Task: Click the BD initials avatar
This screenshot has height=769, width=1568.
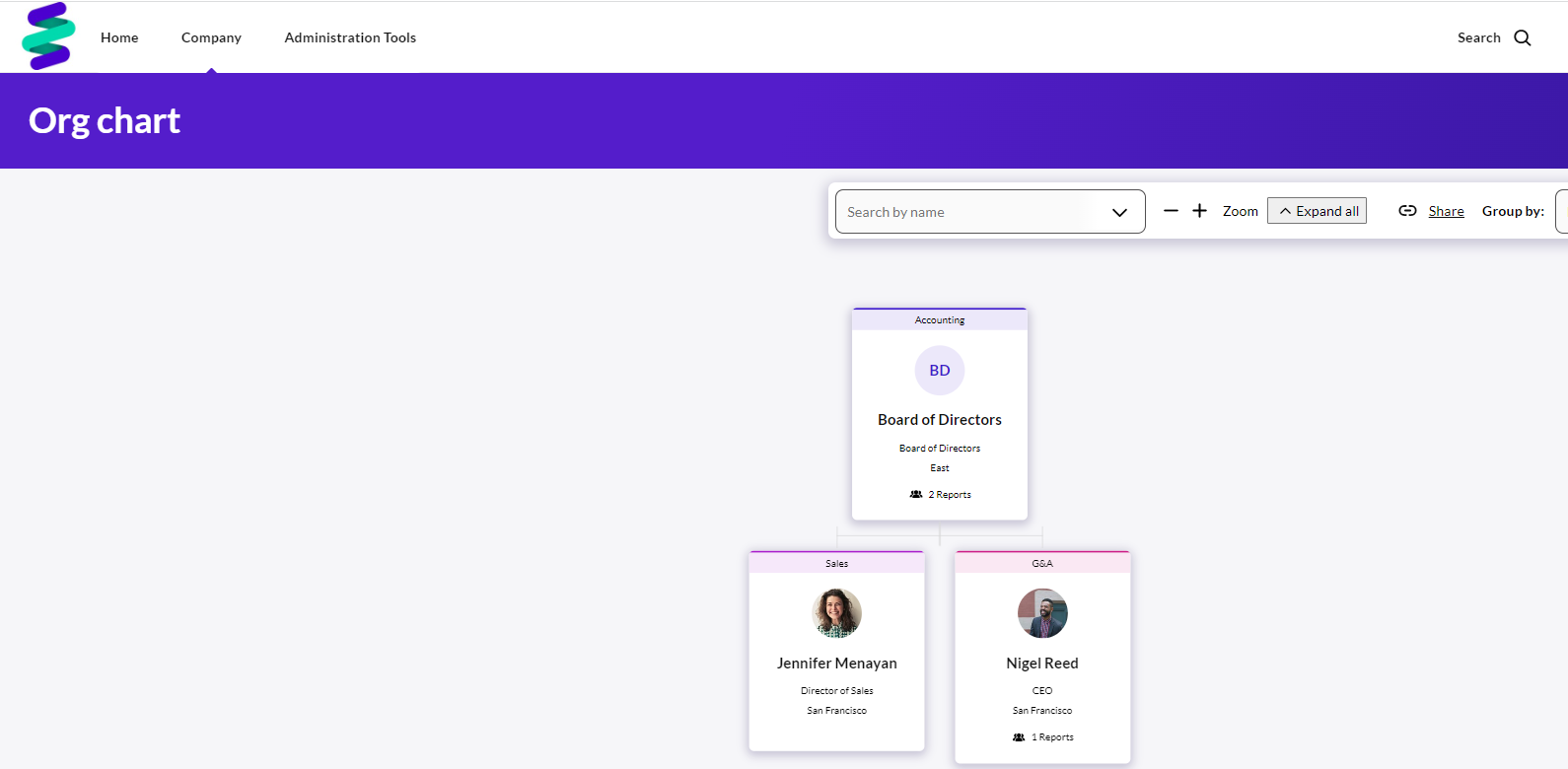Action: click(940, 371)
